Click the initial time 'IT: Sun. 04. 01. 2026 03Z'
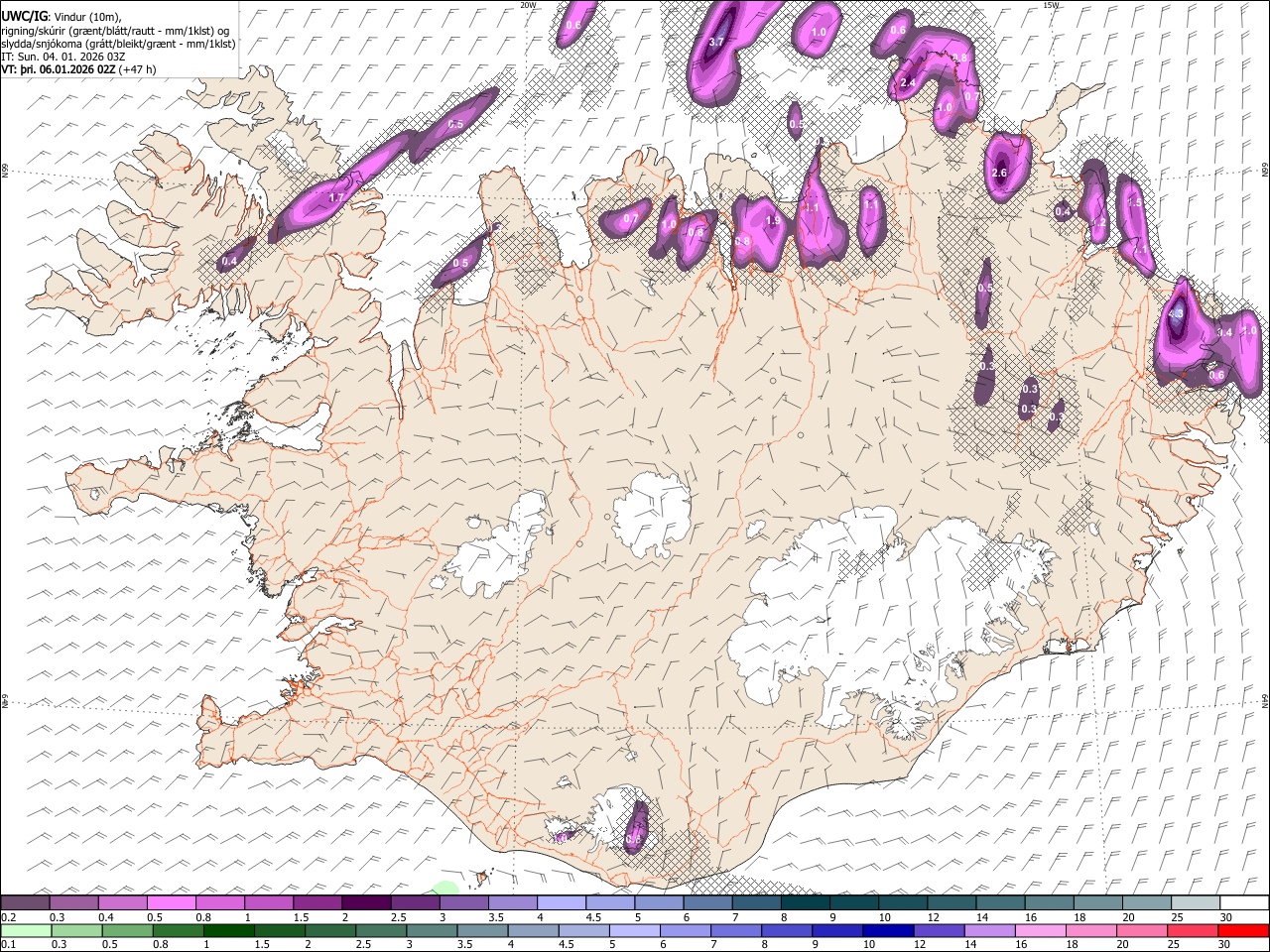 63,57
